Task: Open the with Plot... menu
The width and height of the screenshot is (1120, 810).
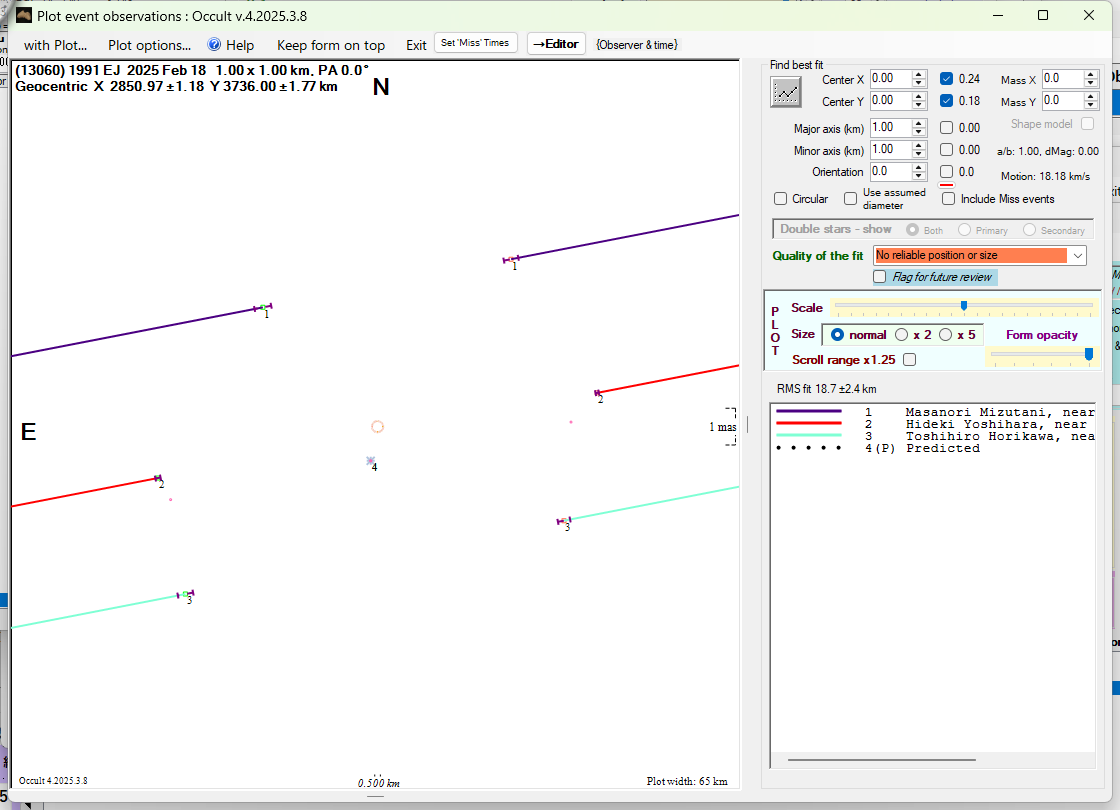Action: coord(55,45)
